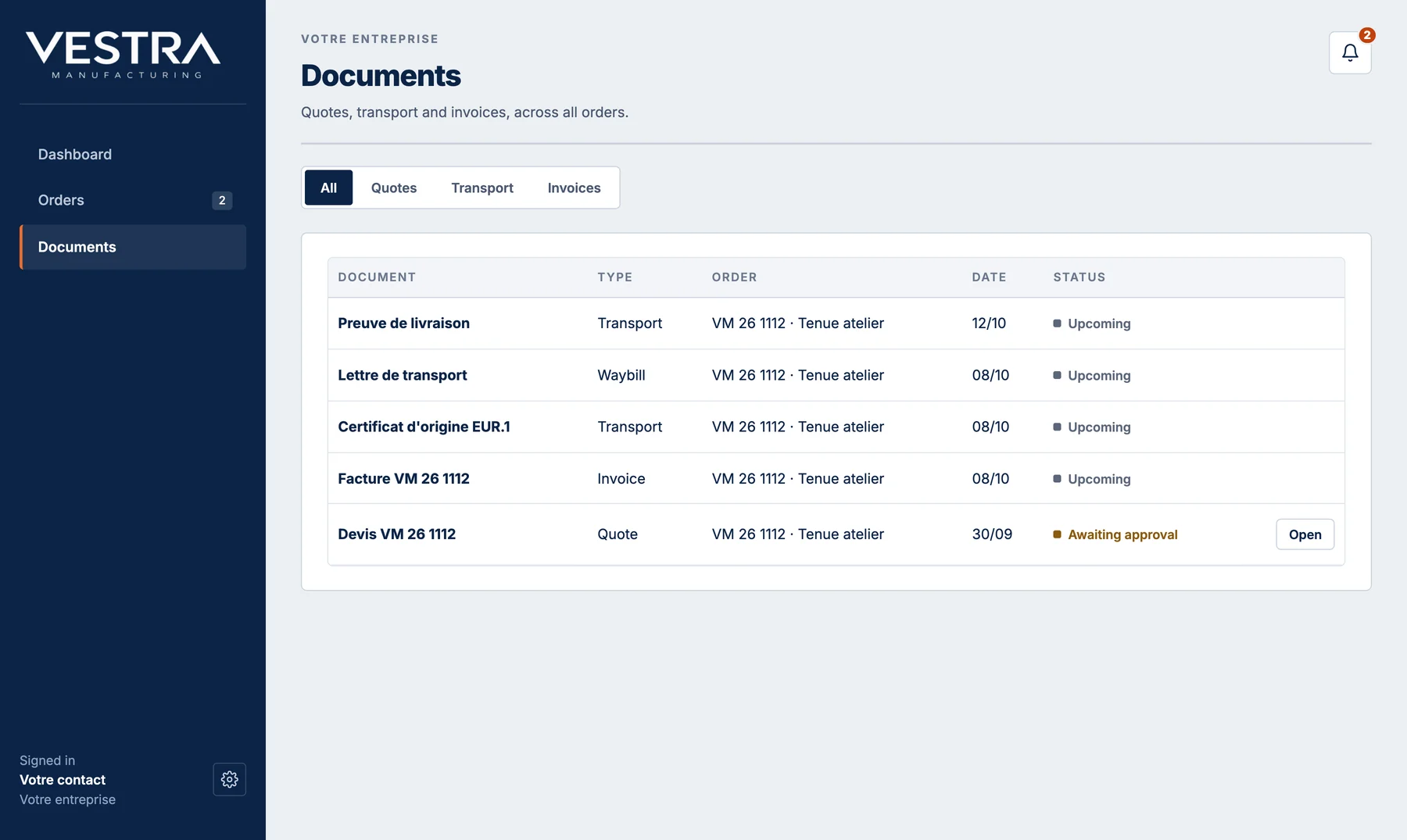Image resolution: width=1407 pixels, height=840 pixels.
Task: Click Votre contact signed-in name
Action: click(x=63, y=780)
